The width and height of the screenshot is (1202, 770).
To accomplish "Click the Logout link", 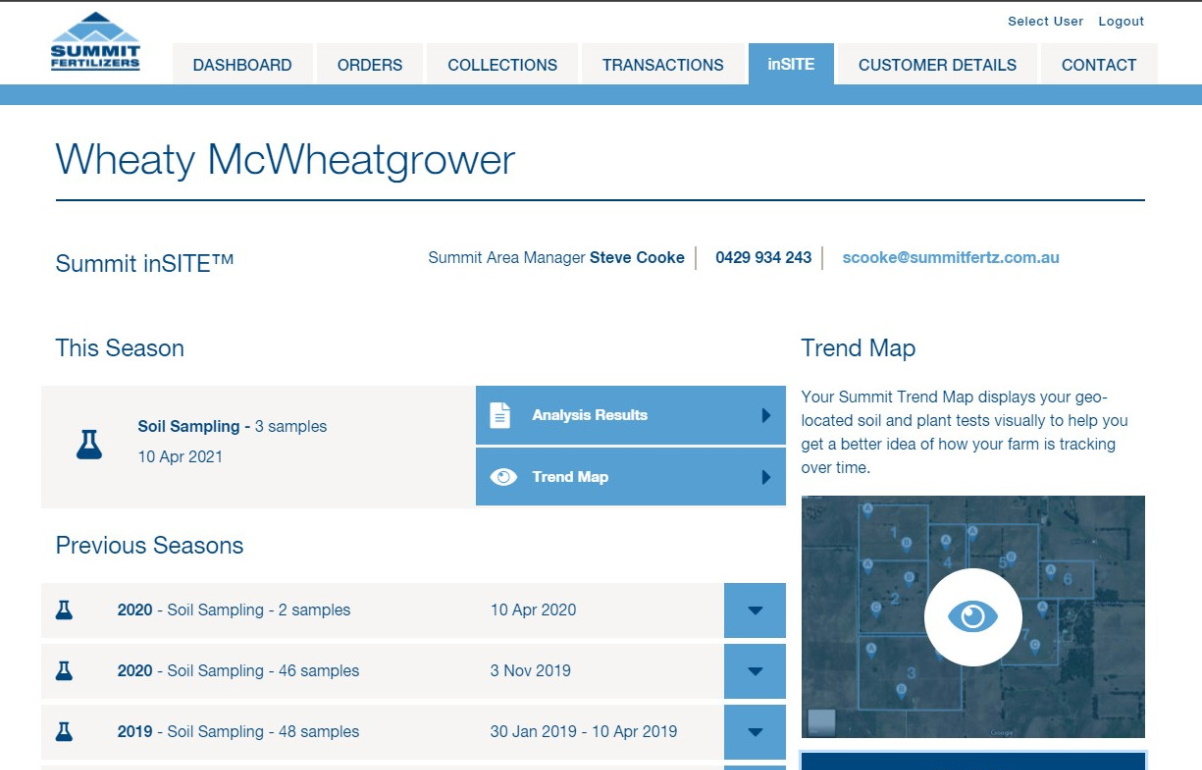I will [x=1121, y=21].
